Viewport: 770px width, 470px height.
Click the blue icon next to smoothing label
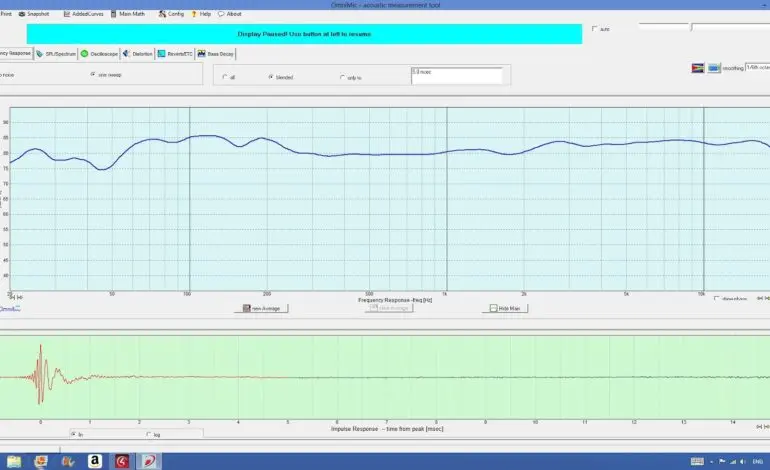click(x=714, y=68)
